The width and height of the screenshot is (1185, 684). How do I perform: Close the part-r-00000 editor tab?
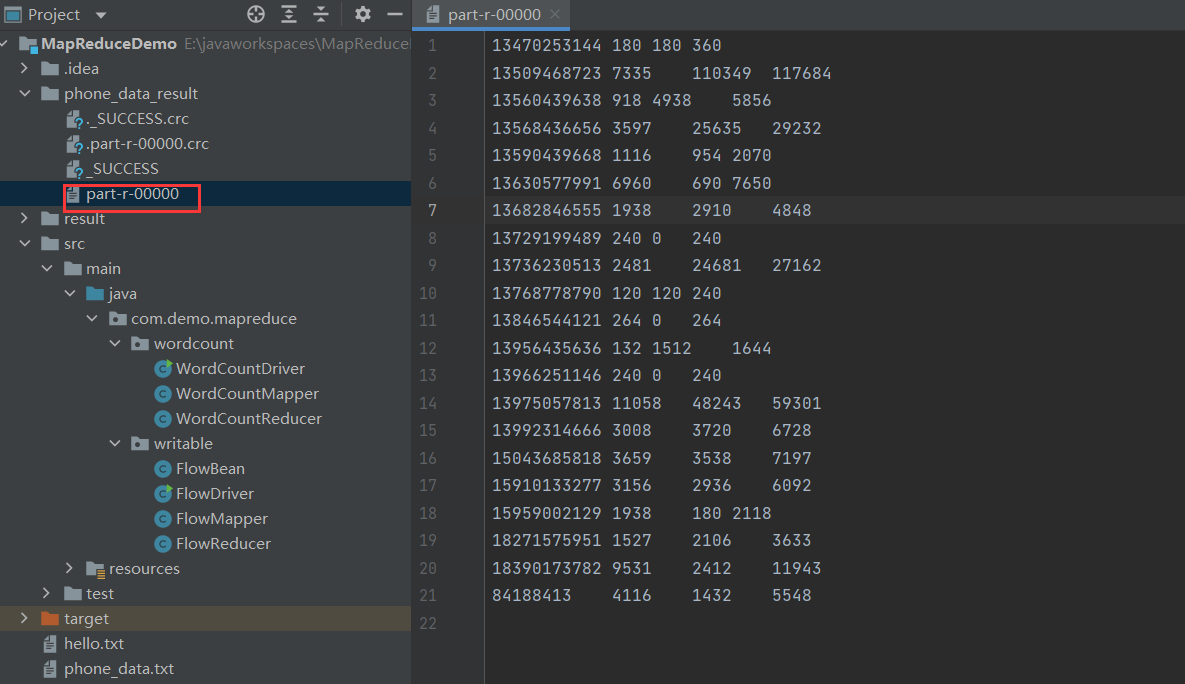click(555, 14)
